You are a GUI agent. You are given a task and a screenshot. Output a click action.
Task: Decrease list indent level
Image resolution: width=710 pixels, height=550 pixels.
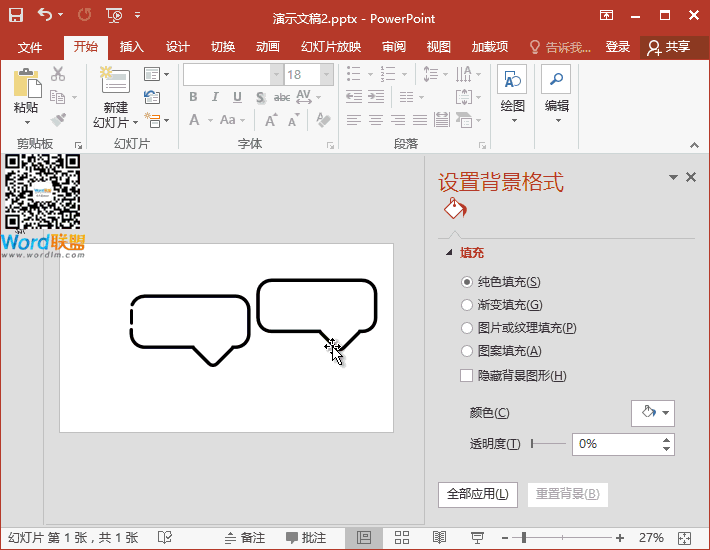pyautogui.click(x=354, y=96)
